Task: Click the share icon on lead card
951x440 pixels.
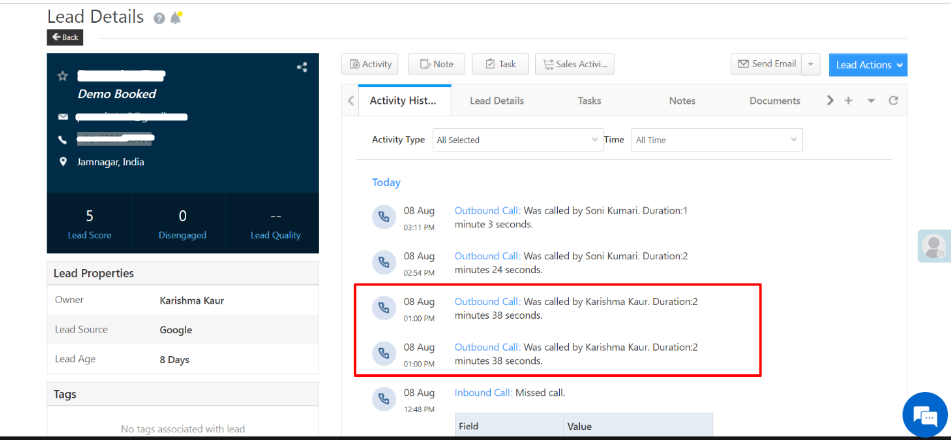Action: pyautogui.click(x=301, y=67)
